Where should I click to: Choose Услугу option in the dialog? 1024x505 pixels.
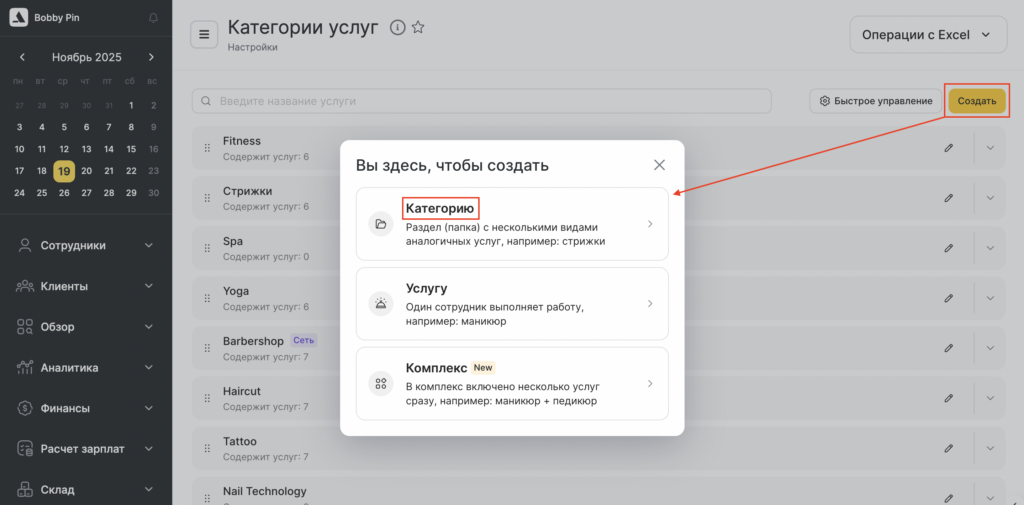512,303
